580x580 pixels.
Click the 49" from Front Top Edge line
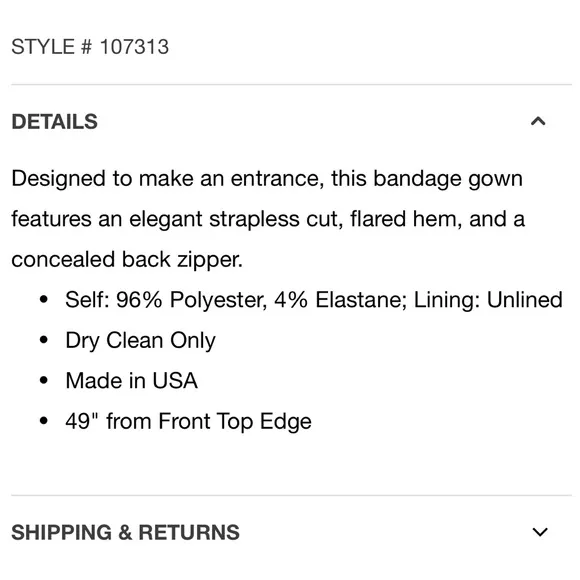click(188, 421)
